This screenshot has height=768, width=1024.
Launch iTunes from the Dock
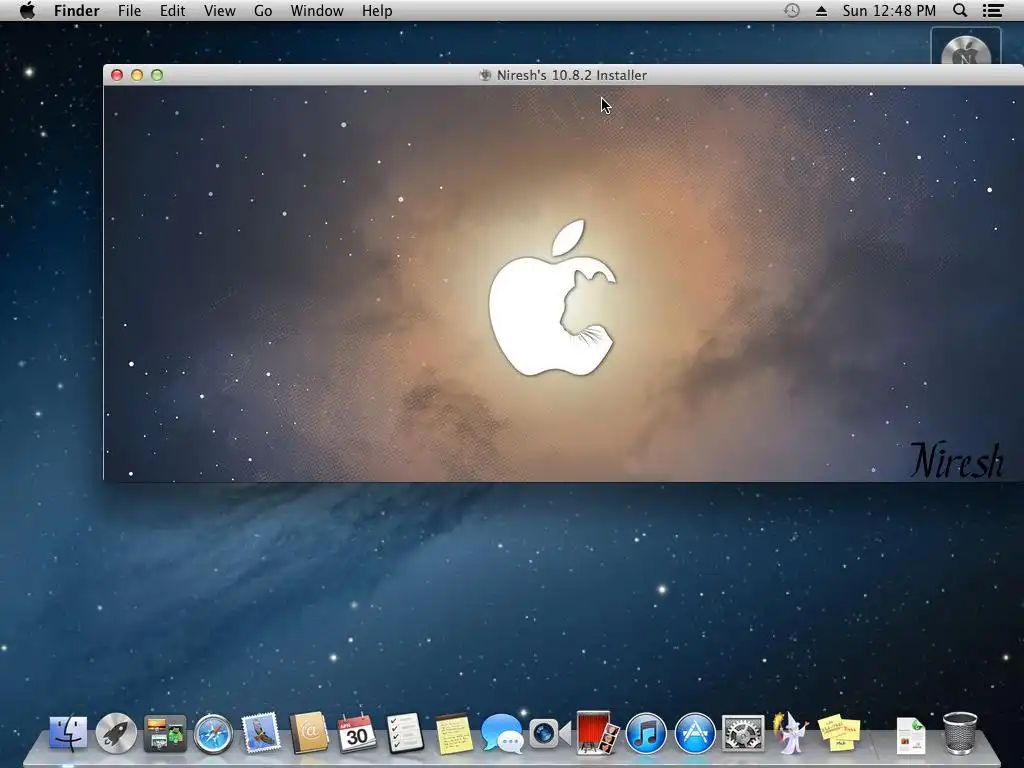click(646, 733)
